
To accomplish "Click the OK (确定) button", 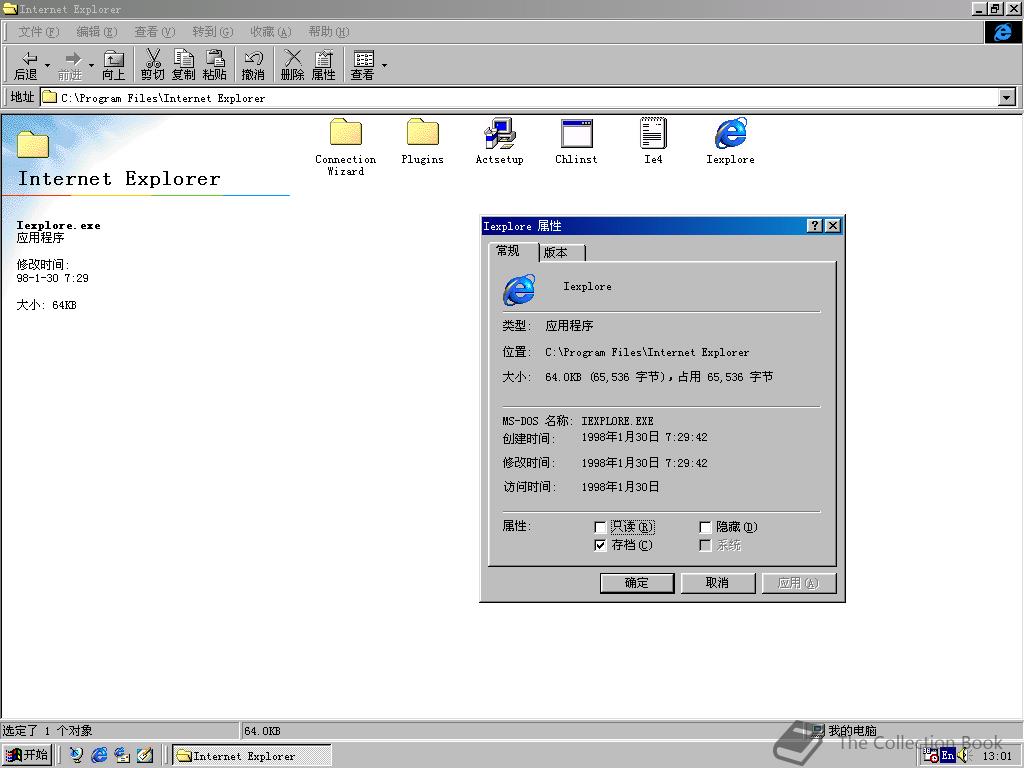I will 637,583.
